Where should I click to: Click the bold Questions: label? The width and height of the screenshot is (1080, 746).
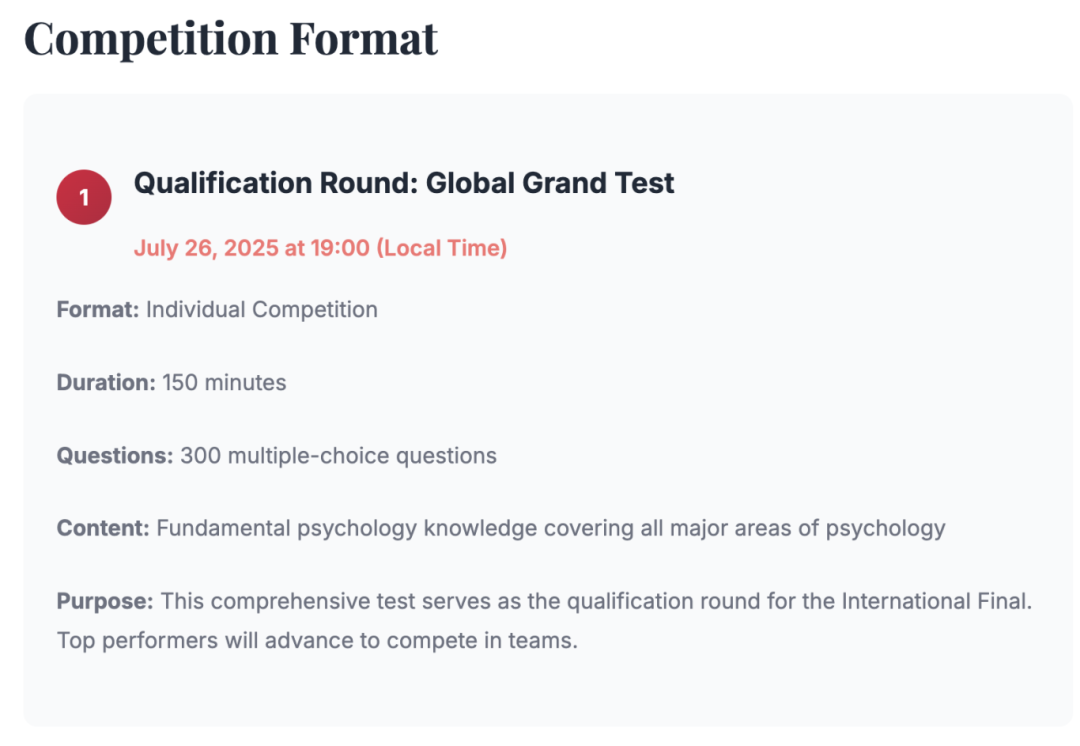[115, 456]
